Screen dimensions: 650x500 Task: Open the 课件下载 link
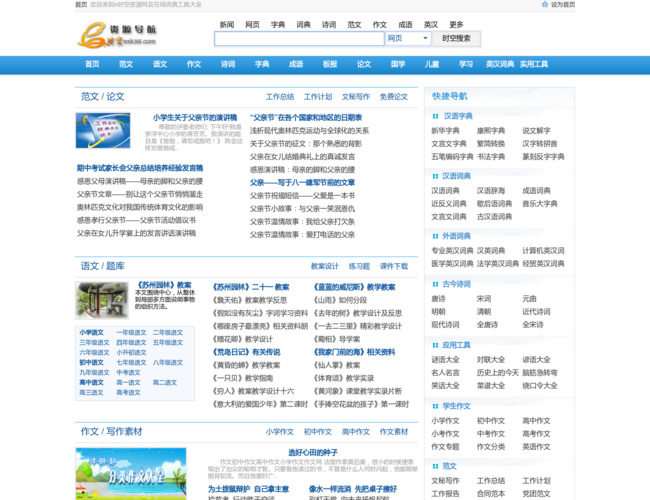click(394, 266)
